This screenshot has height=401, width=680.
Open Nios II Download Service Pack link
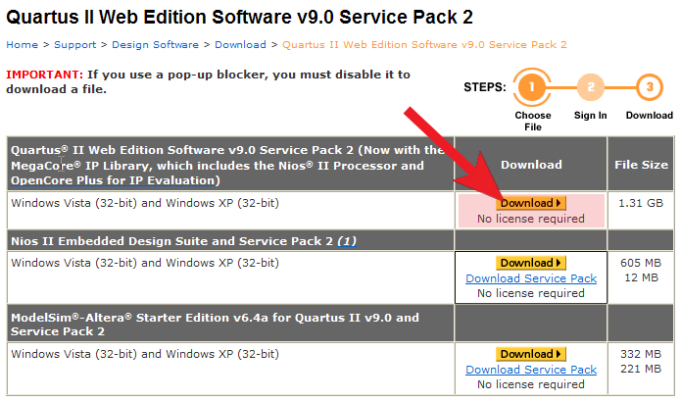coord(531,278)
